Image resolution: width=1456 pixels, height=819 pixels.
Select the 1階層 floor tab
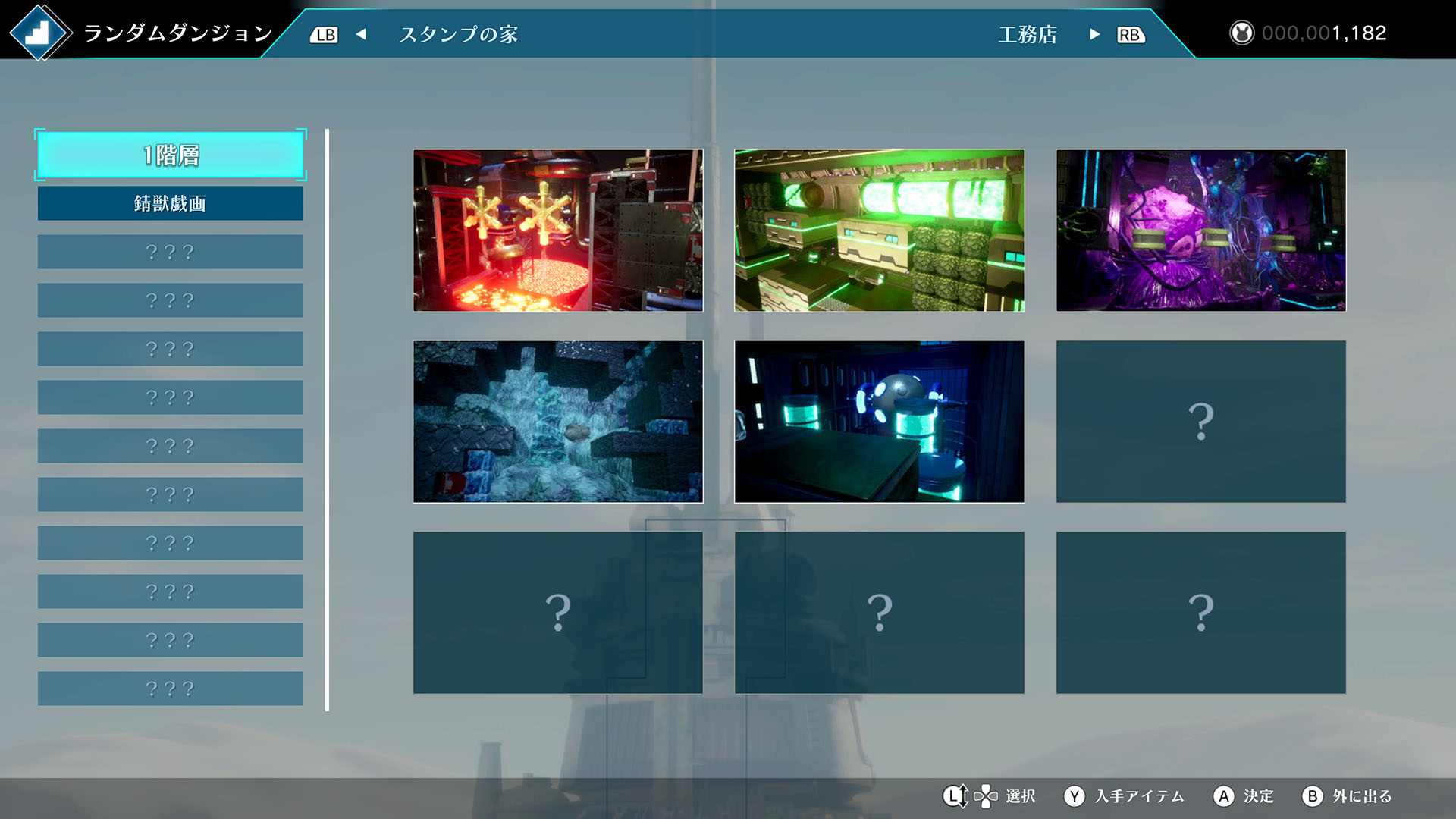click(171, 155)
